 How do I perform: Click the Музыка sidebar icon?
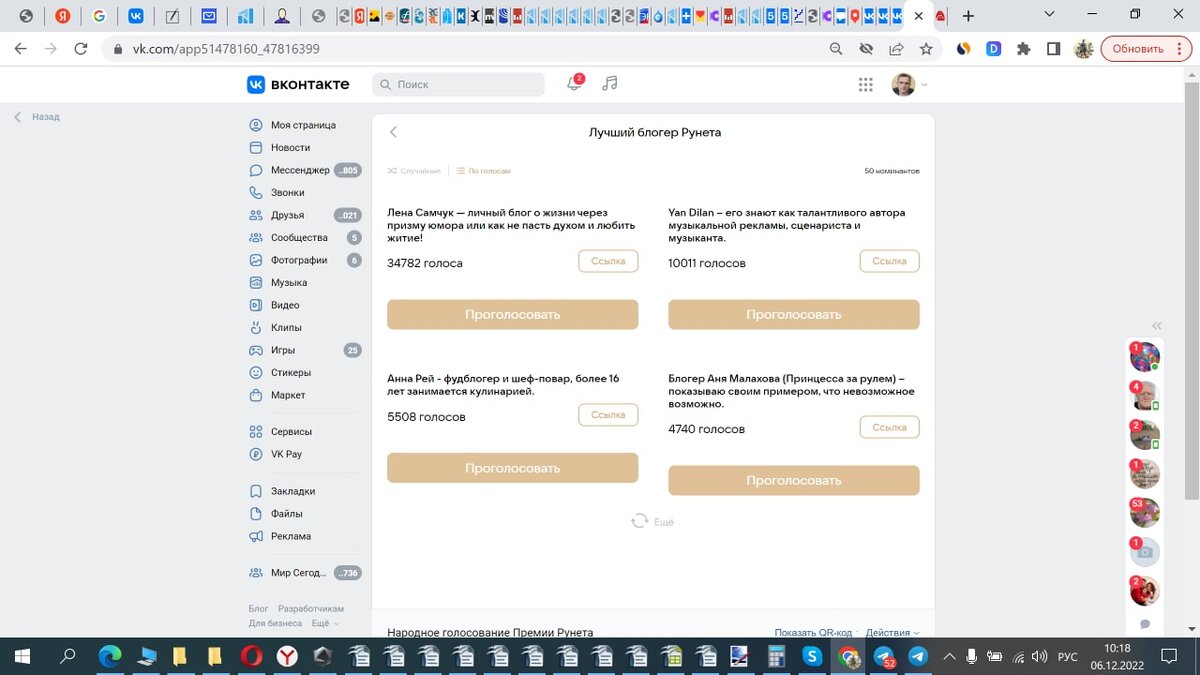256,282
